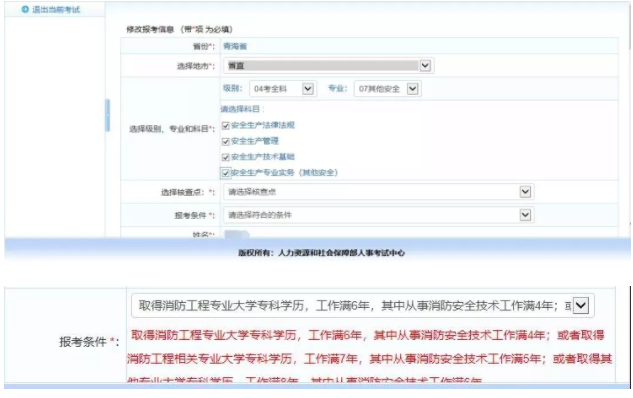633x398 pixels.
Task: Click the 请选择科目 label
Action: [x=243, y=109]
